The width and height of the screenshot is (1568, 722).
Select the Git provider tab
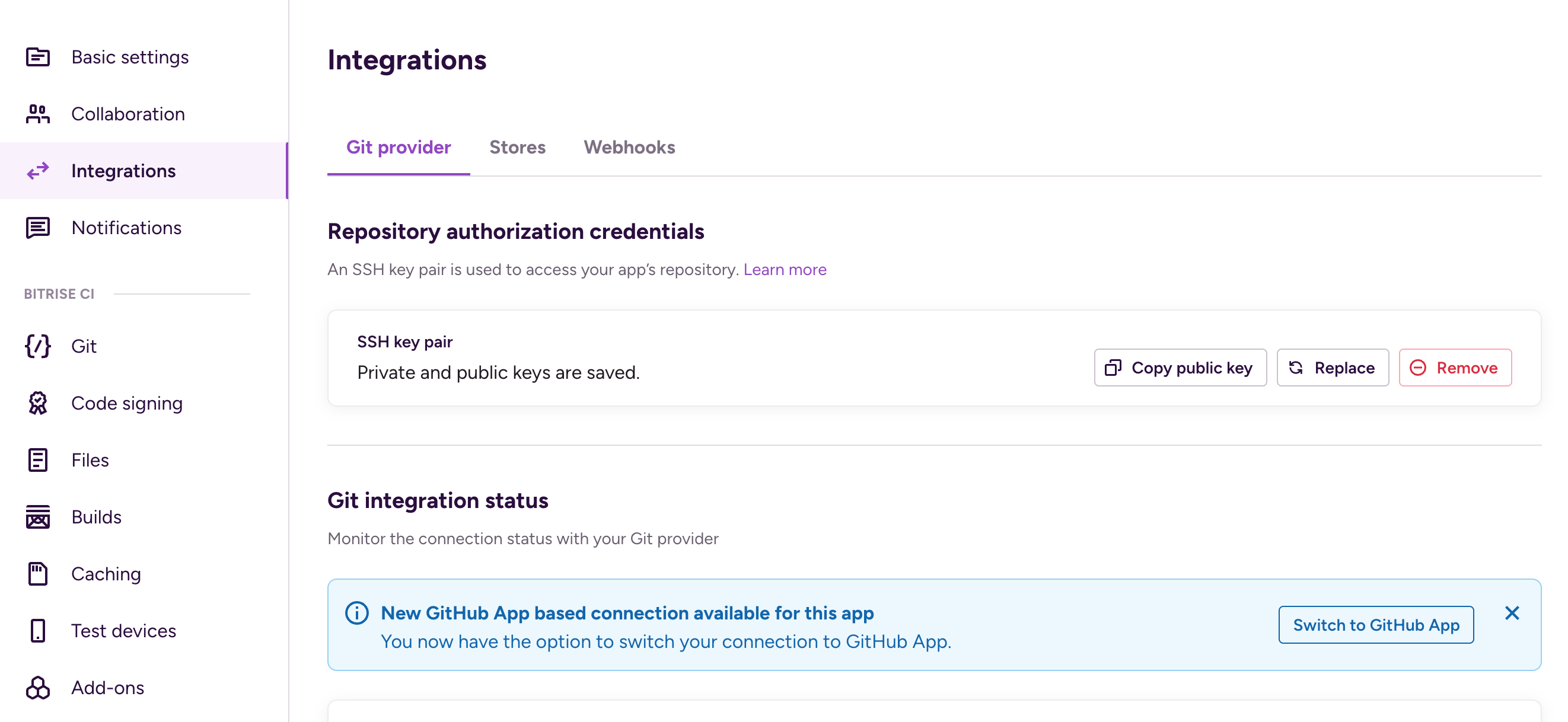click(x=398, y=147)
